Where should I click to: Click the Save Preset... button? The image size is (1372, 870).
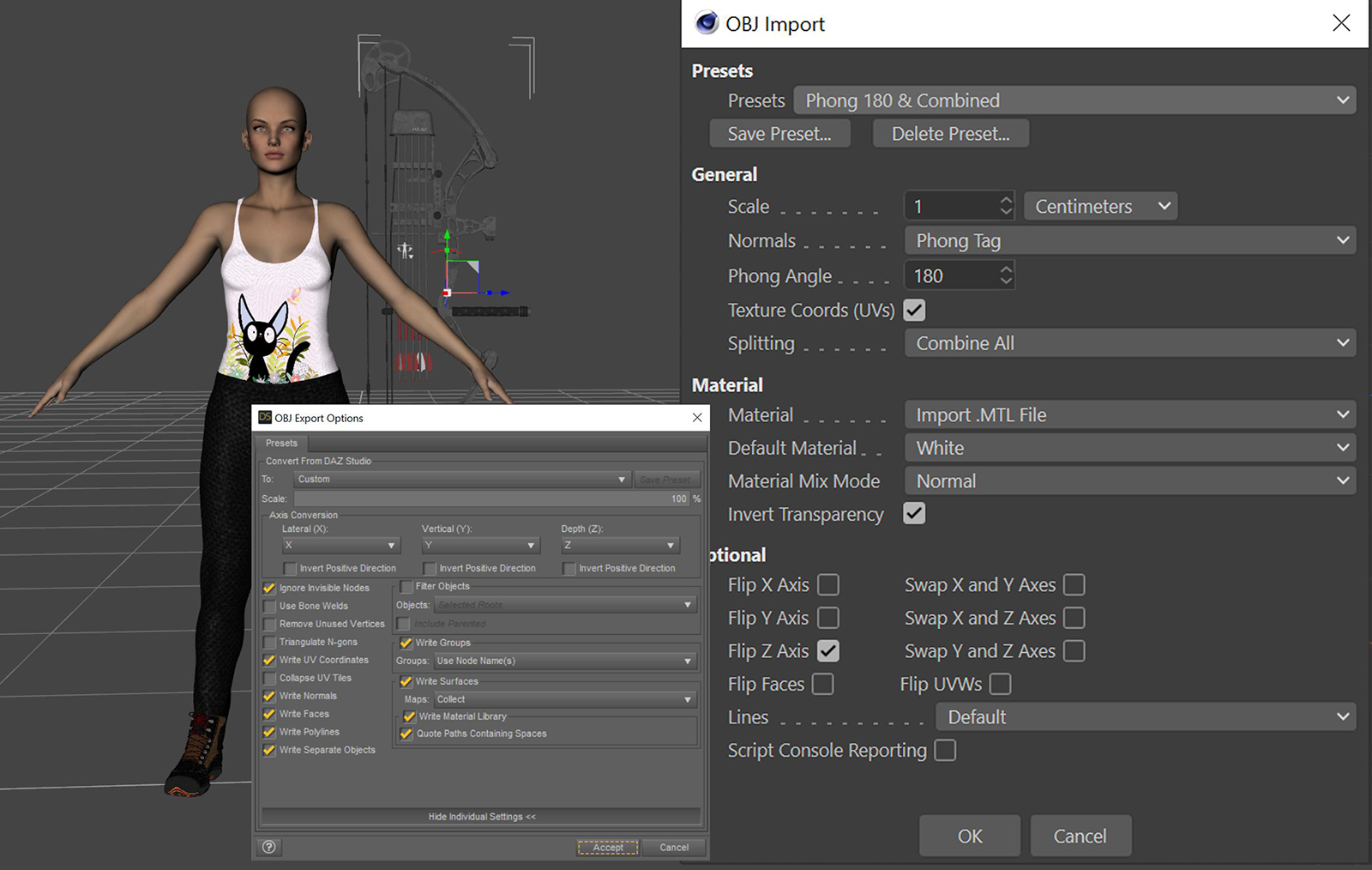779,134
